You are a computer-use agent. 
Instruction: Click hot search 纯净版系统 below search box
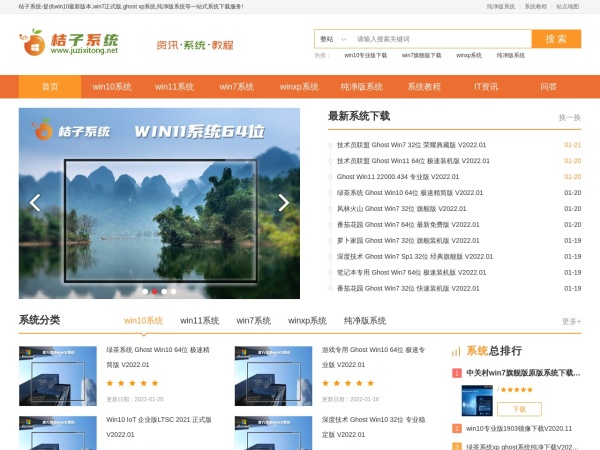coord(511,55)
